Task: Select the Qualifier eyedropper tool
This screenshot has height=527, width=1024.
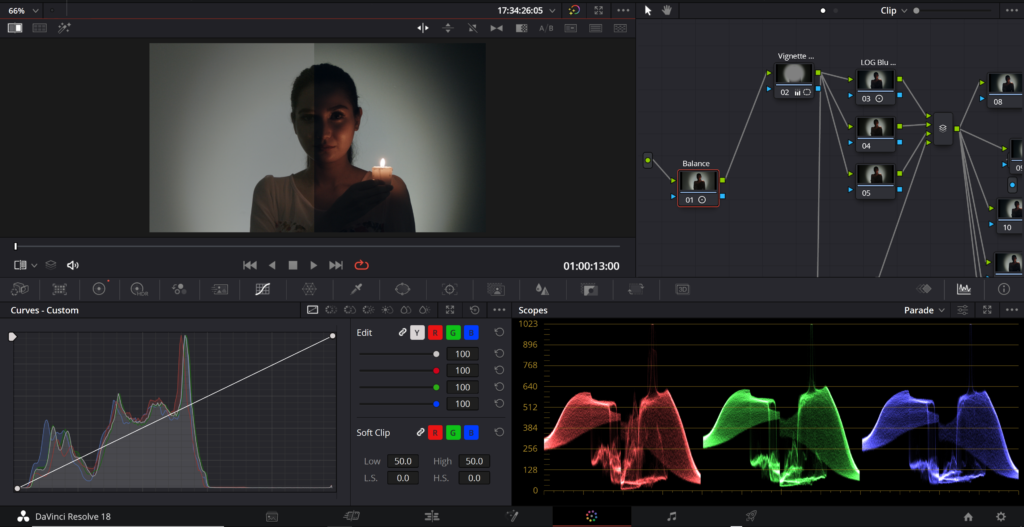Action: pos(356,289)
